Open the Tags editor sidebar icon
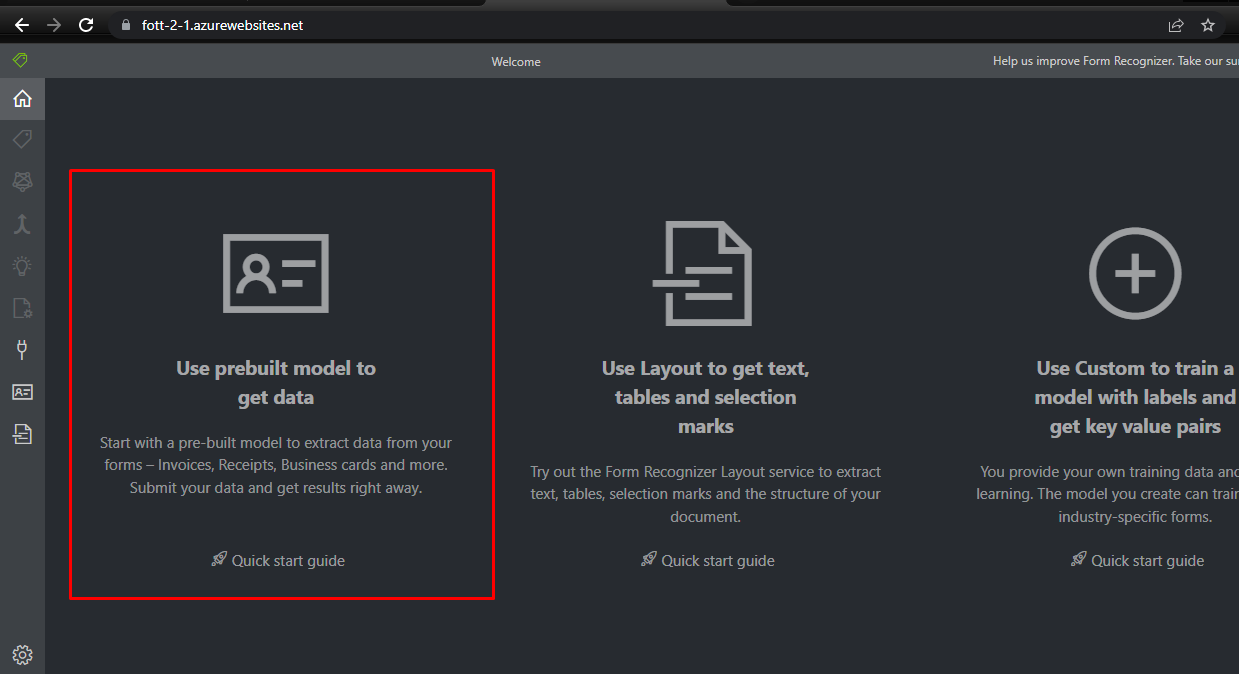Screen dimensions: 1239x674 pyautogui.click(x=22, y=139)
